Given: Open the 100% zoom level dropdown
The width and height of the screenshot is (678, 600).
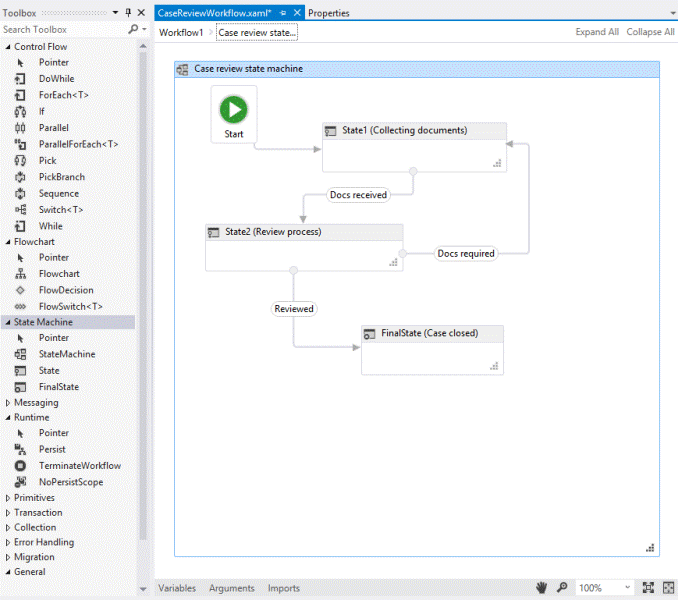Looking at the screenshot, I should point(627,587).
